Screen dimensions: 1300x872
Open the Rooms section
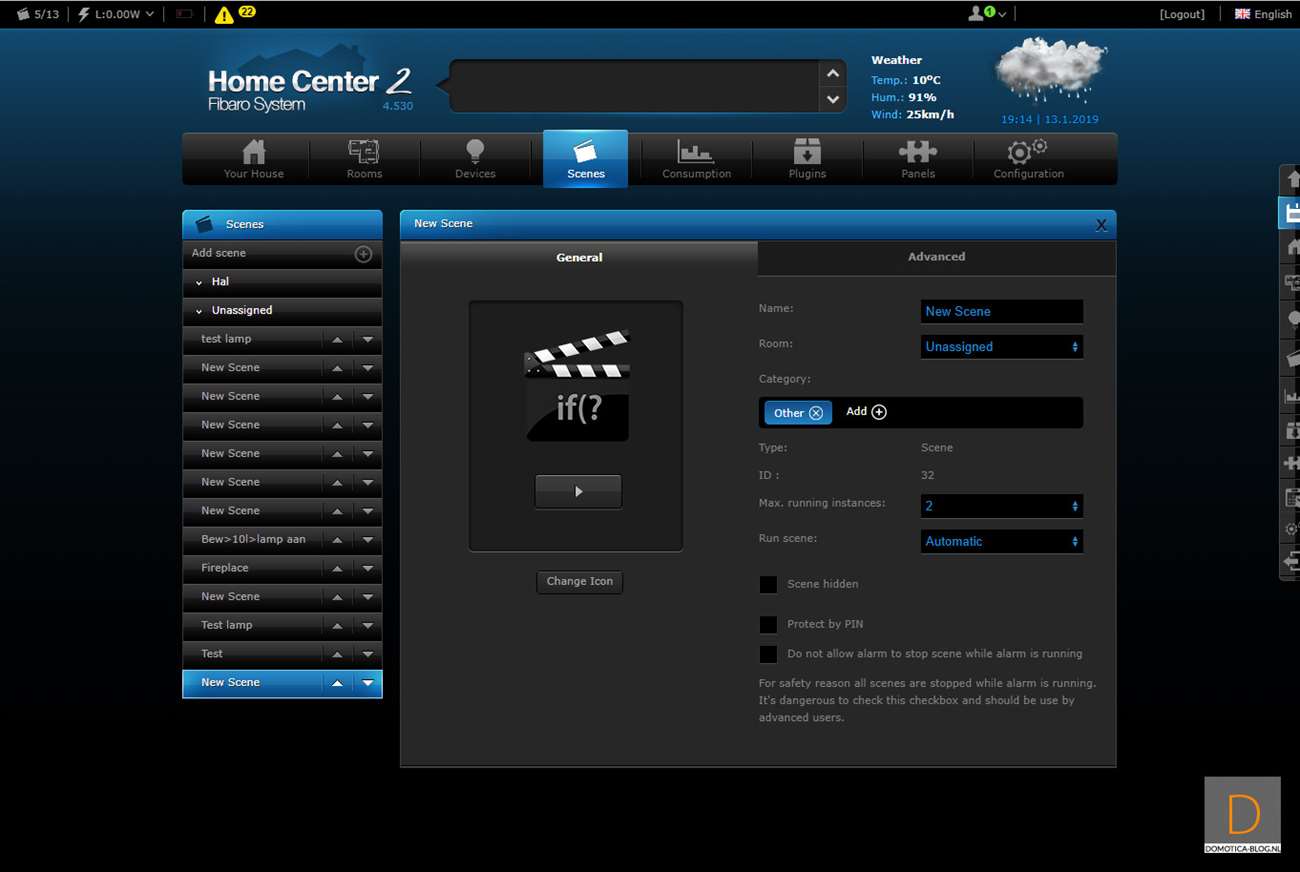364,159
